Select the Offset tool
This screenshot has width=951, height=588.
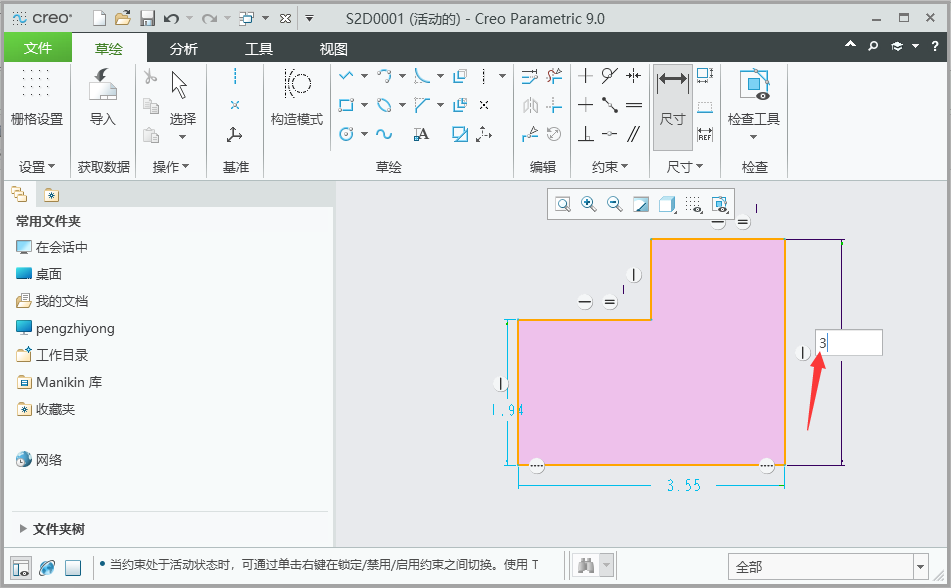[460, 76]
